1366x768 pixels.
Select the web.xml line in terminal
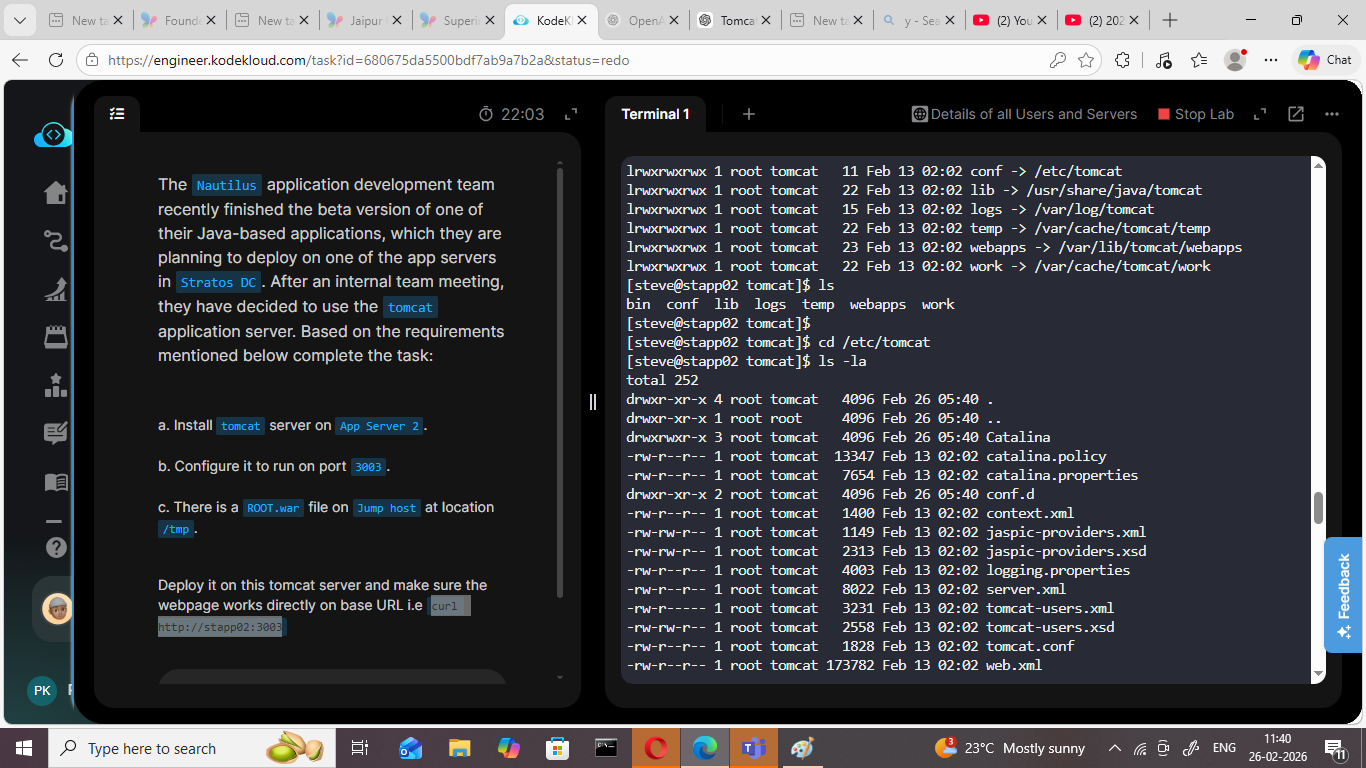[834, 665]
